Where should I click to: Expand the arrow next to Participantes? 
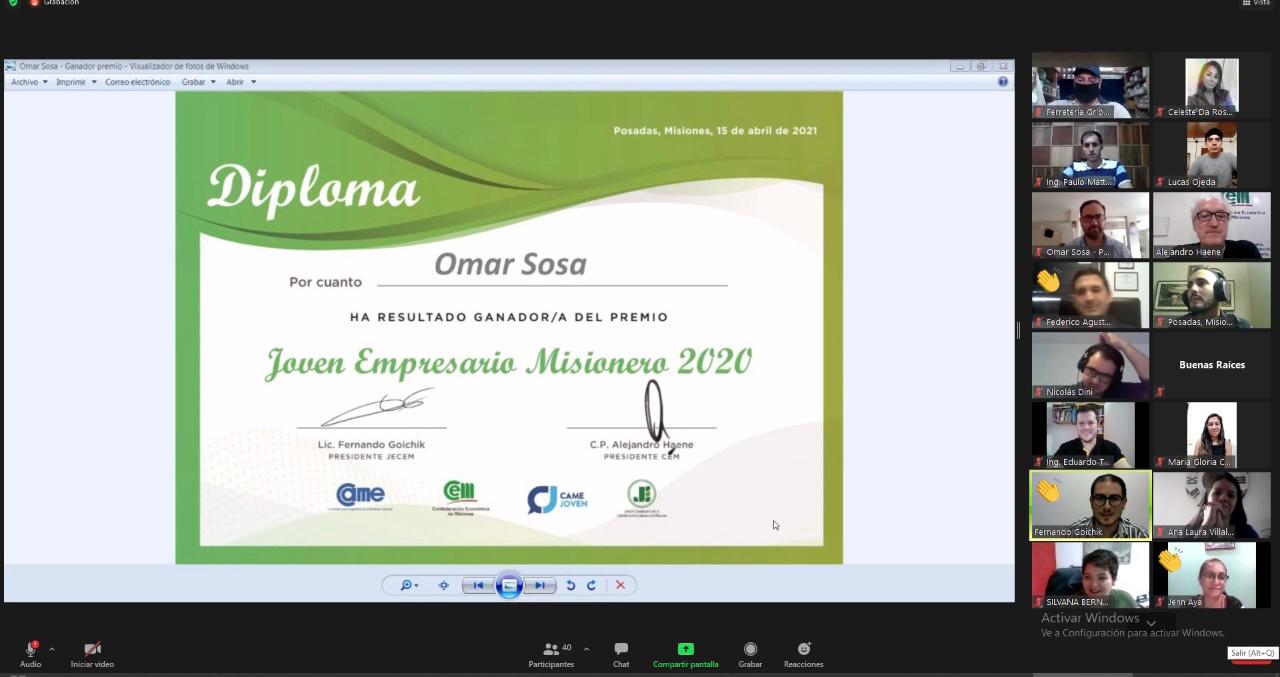point(586,648)
